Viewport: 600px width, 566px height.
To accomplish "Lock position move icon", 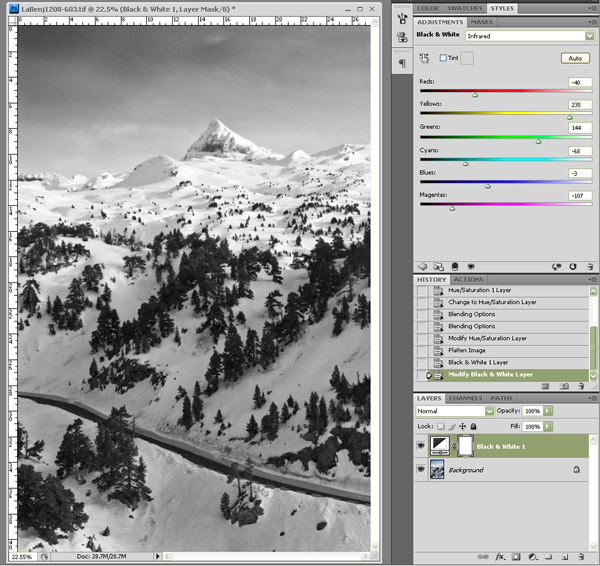I will (462, 426).
